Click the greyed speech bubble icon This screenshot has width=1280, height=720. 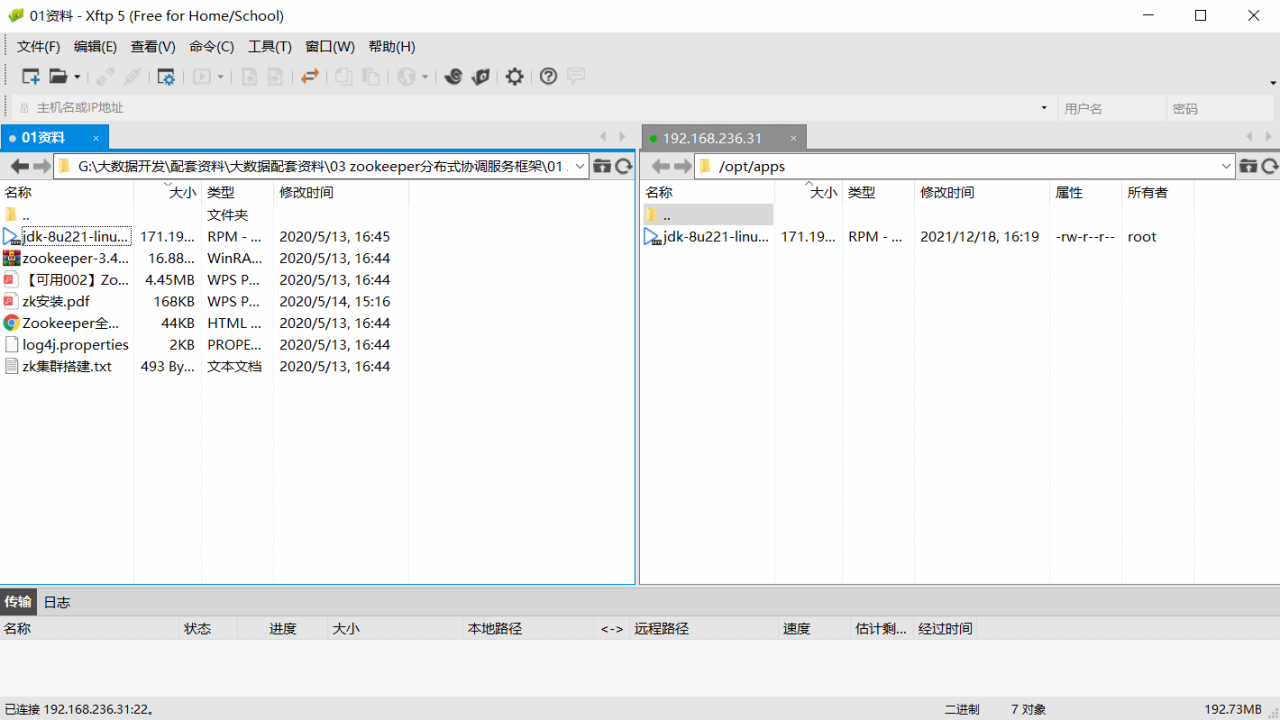[576, 76]
